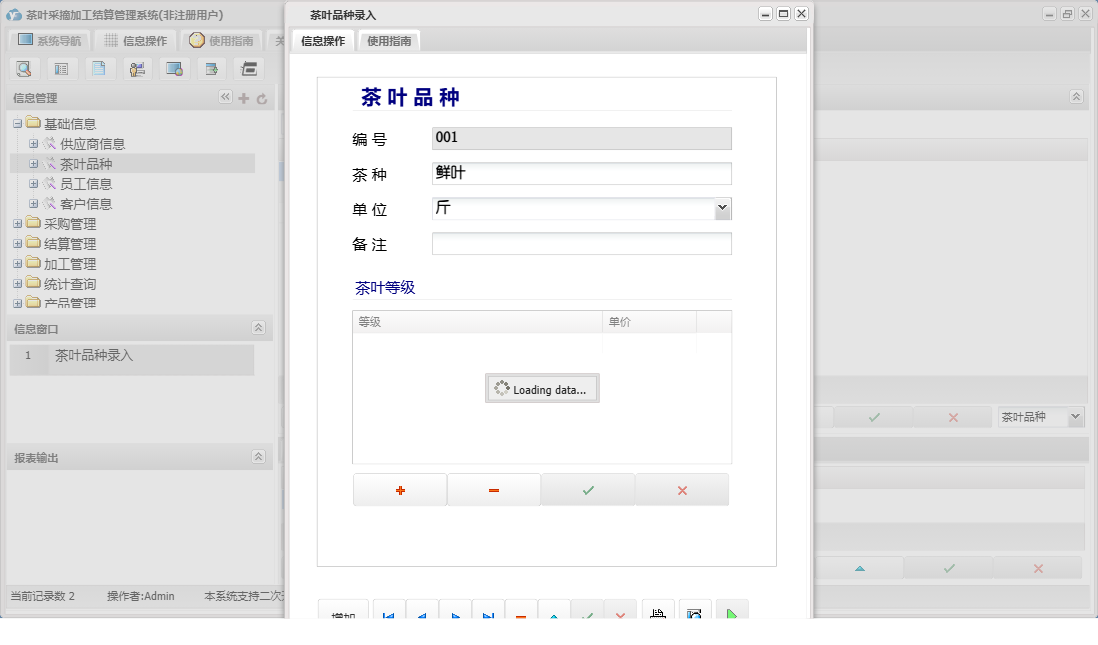Click the blue document page toolbar icon
The width and height of the screenshot is (1098, 645).
[x=99, y=69]
